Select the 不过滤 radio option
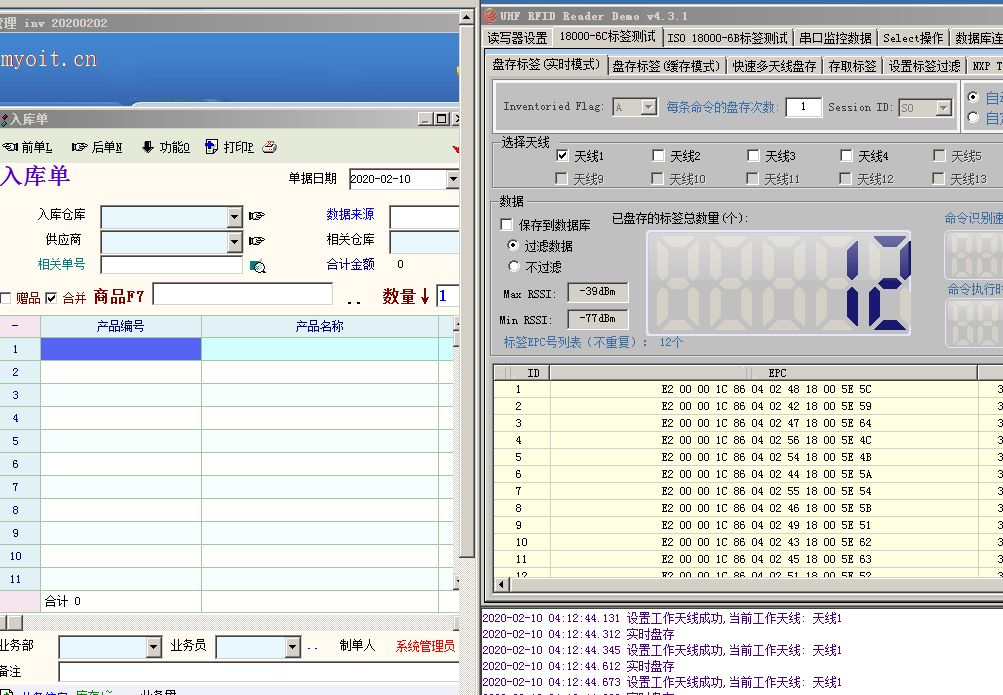 (515, 267)
